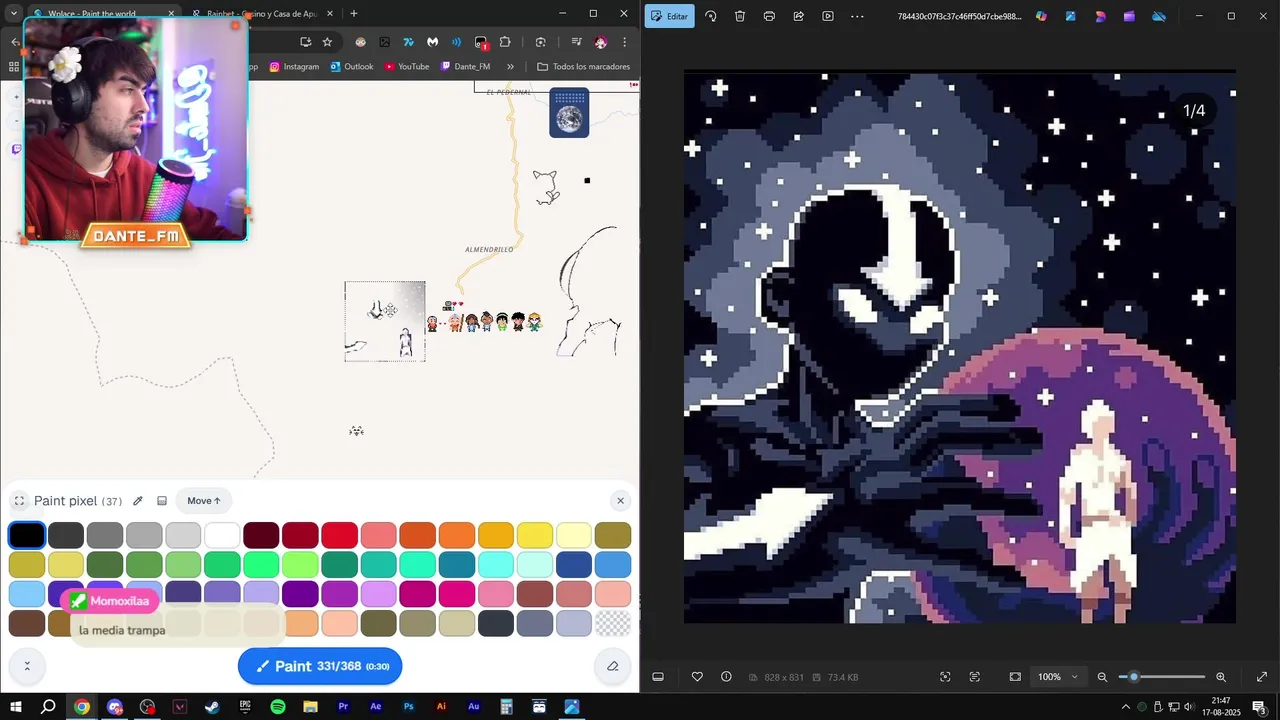This screenshot has height=720, width=1280.
Task: Open the Designer icon in Photos title bar
Action: [x=1100, y=16]
